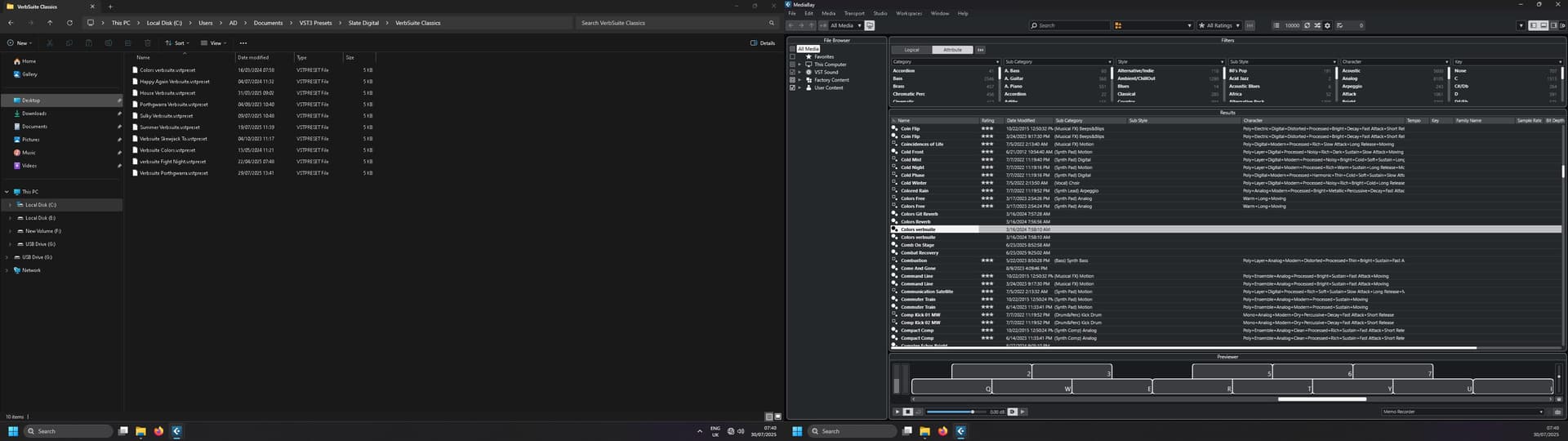Click the Q pad in the Previewer
This screenshot has height=441, width=1568.
[x=951, y=386]
